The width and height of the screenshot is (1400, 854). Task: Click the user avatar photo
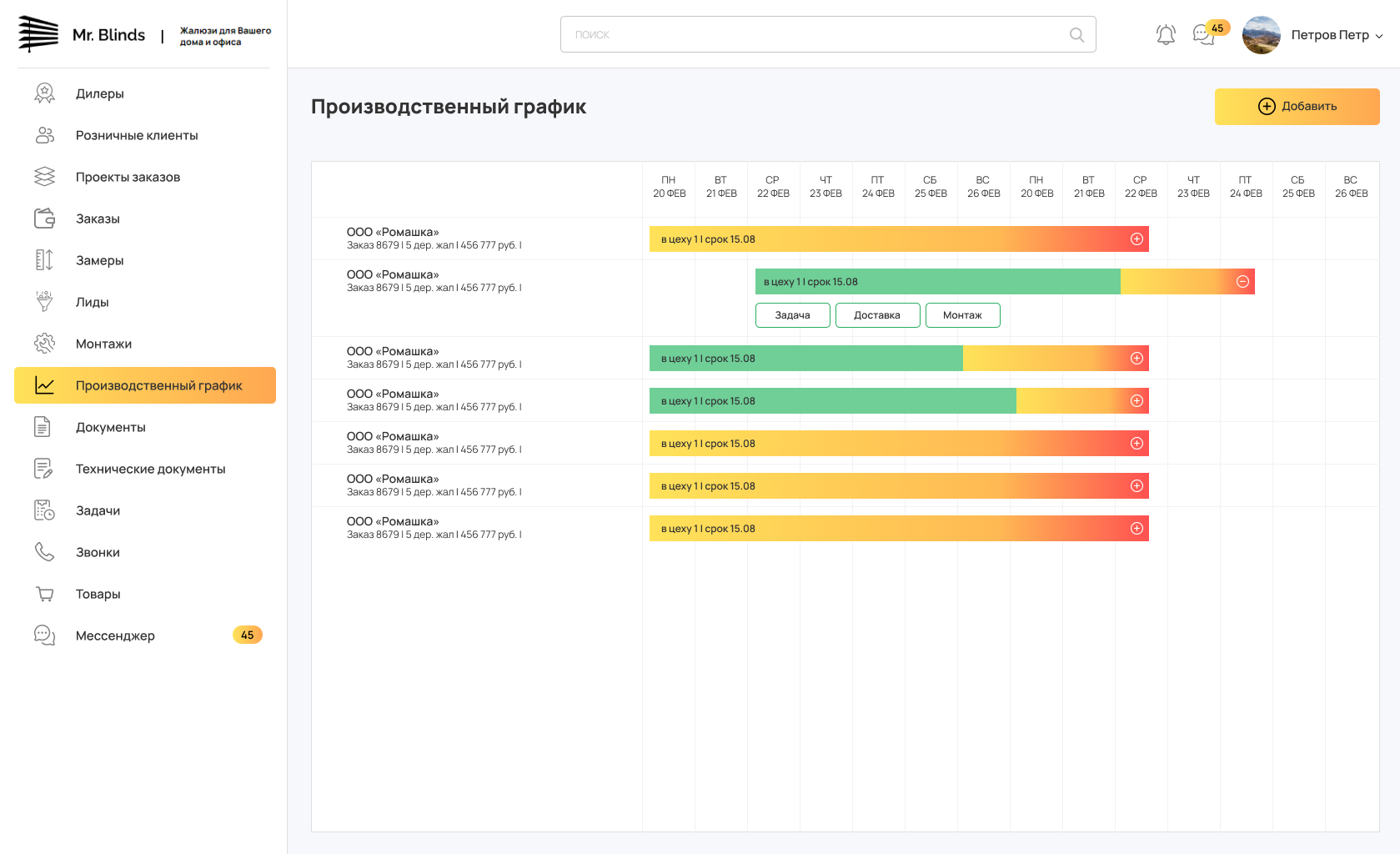[1261, 35]
